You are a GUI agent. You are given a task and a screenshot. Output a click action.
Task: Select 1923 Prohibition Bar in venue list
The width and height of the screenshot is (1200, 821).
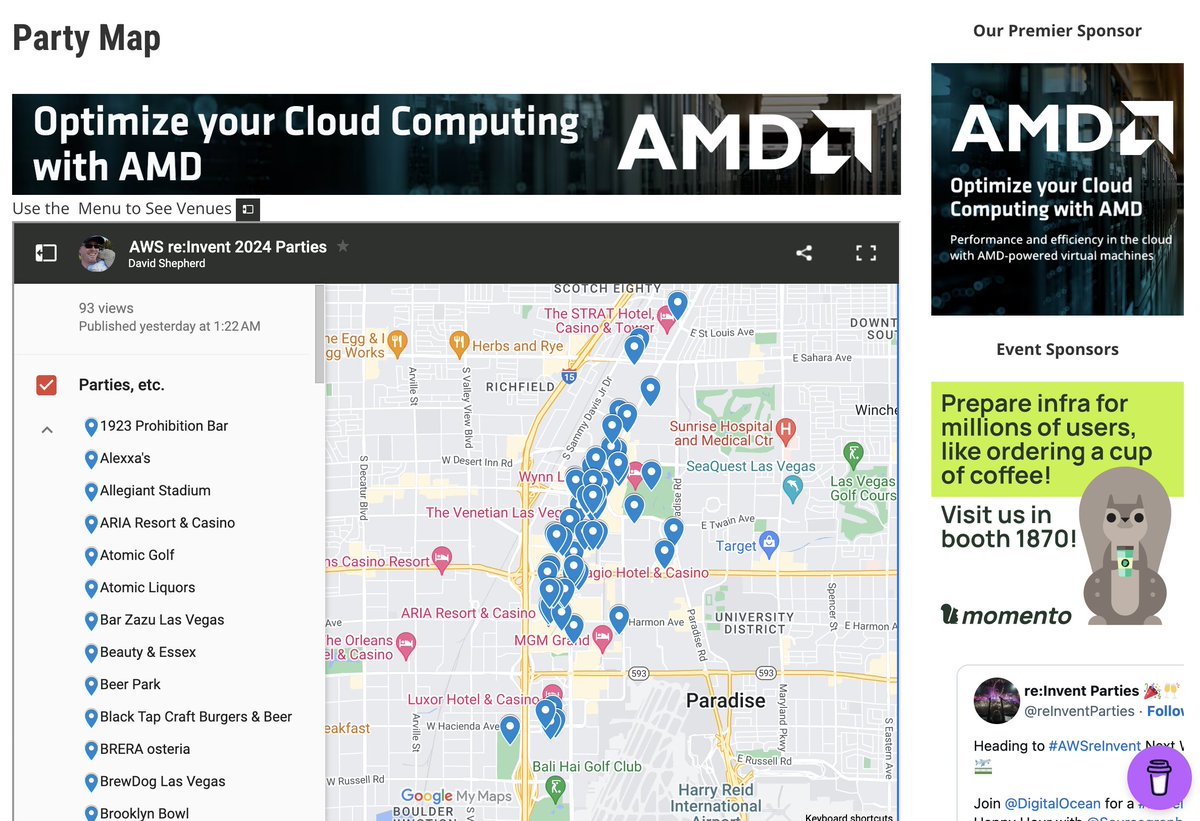point(164,426)
